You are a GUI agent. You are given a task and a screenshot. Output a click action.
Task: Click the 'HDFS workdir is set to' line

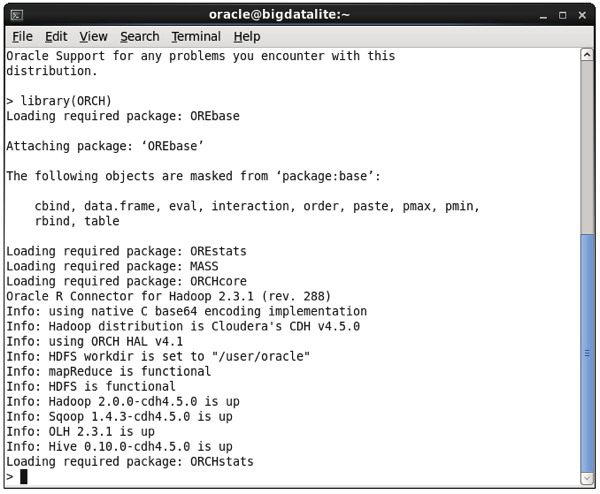[x=158, y=356]
